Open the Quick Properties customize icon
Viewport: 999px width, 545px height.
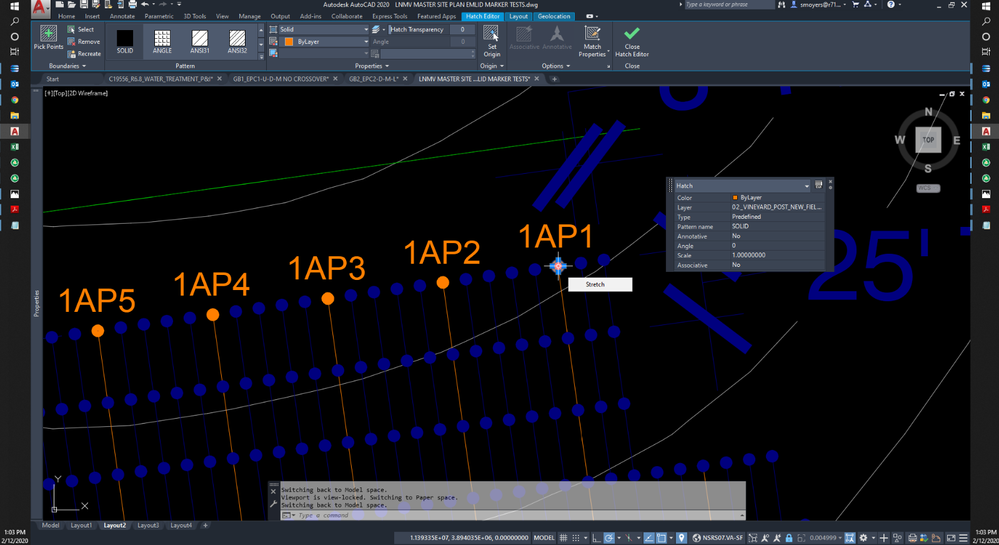(x=819, y=185)
